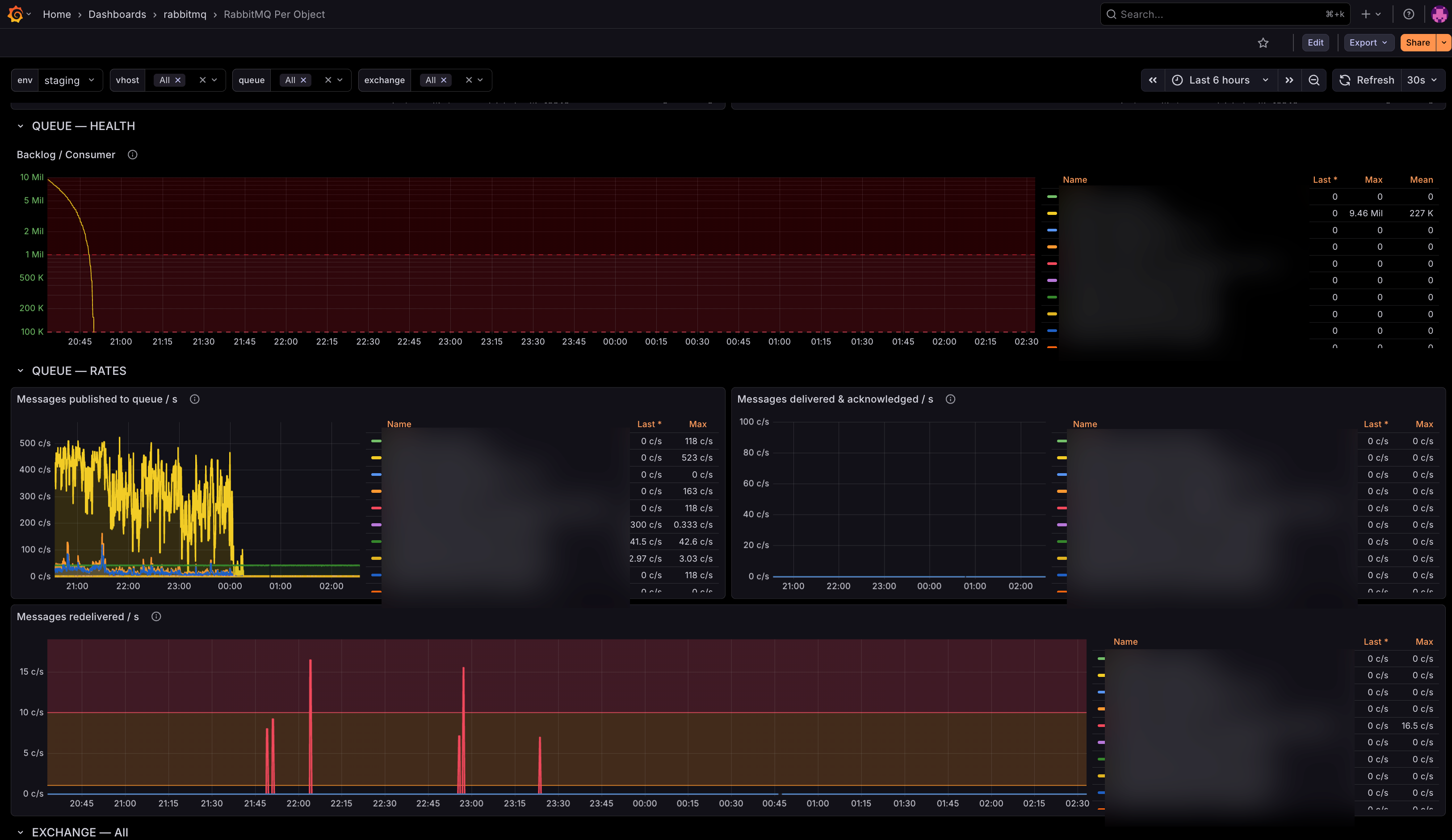Clear the entire queue filter selection

[x=328, y=80]
